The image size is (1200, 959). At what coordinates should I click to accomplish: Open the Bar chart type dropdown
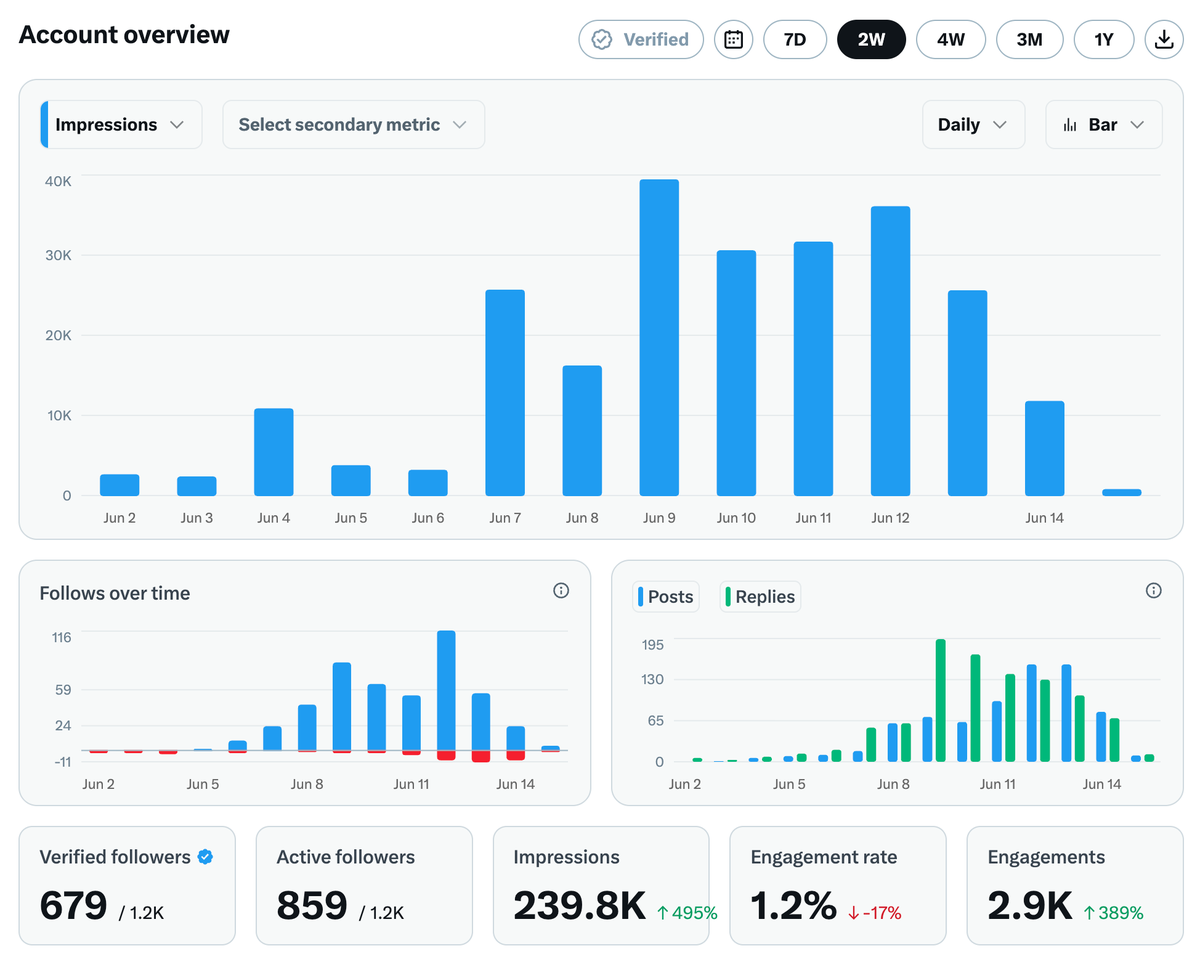click(1104, 125)
